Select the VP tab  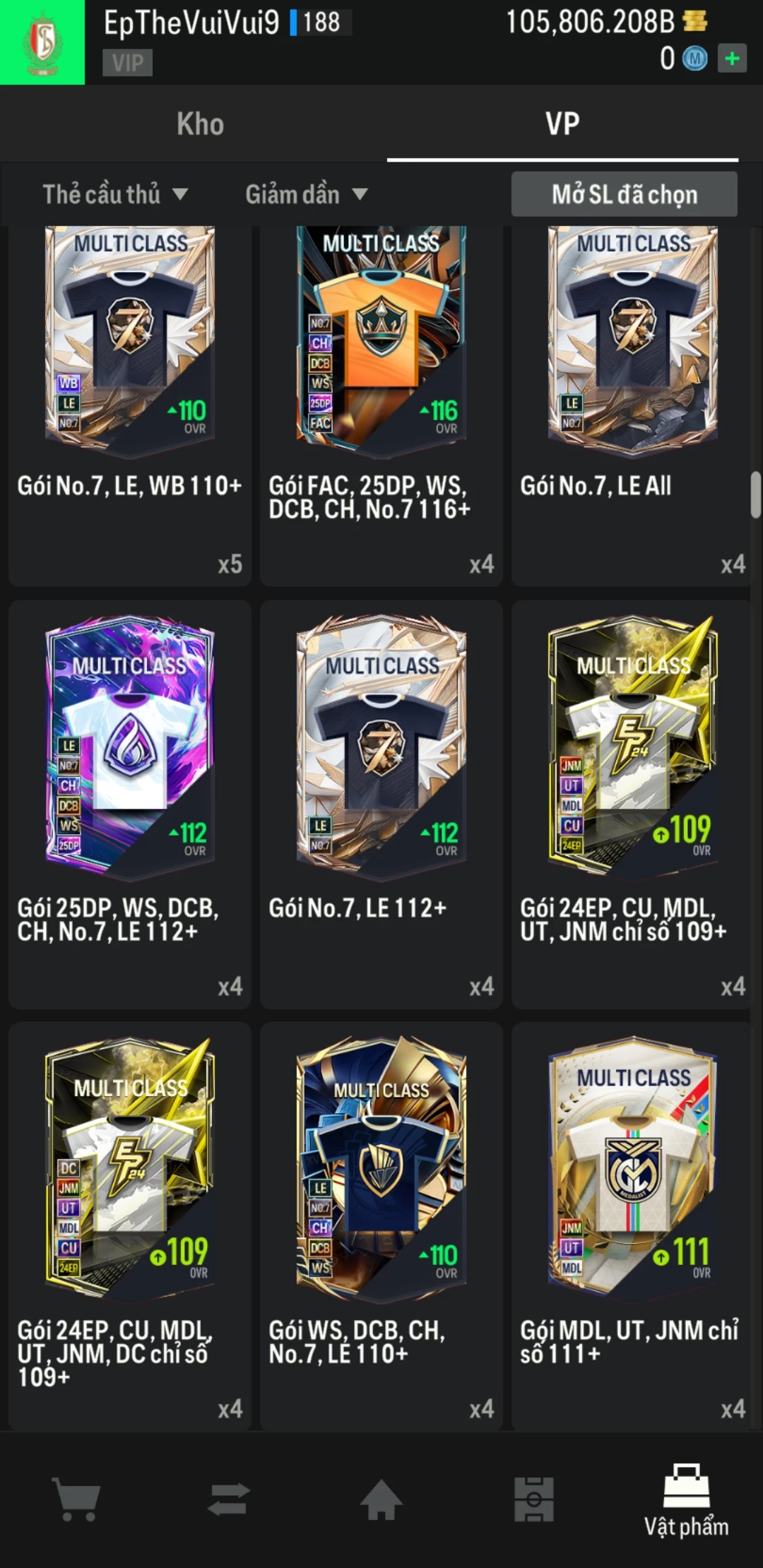562,124
